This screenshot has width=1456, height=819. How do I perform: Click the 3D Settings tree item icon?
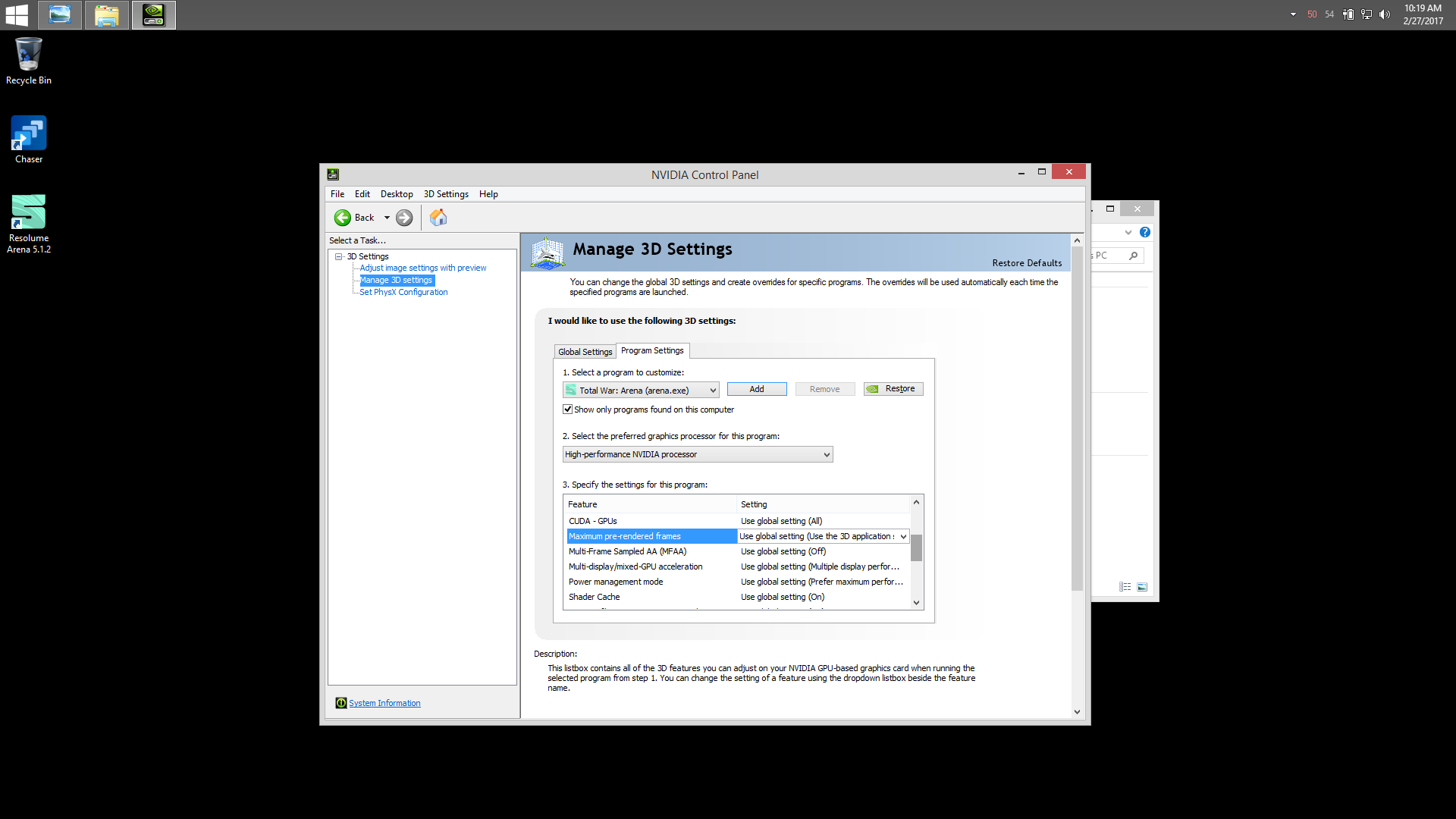click(340, 256)
